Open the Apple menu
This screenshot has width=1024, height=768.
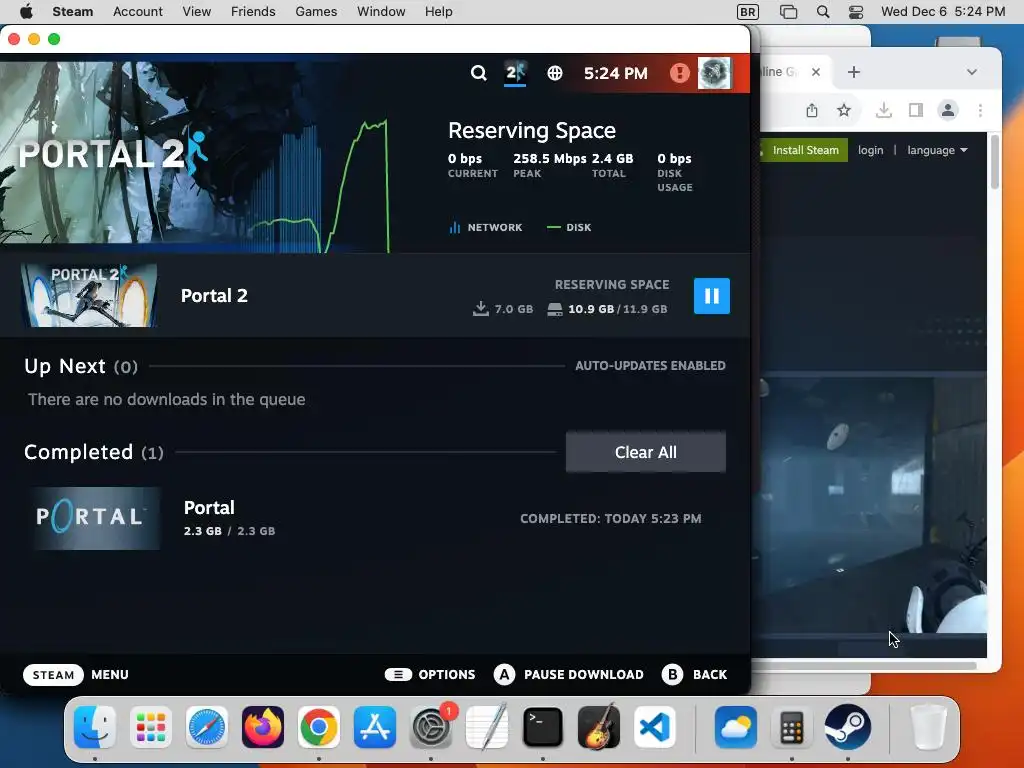(27, 12)
